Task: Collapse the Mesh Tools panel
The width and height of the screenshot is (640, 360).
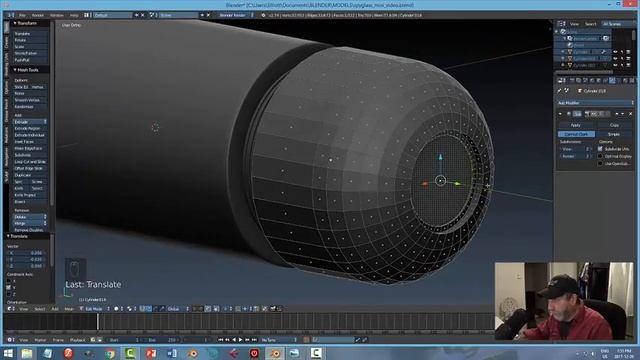Action: [x=15, y=70]
